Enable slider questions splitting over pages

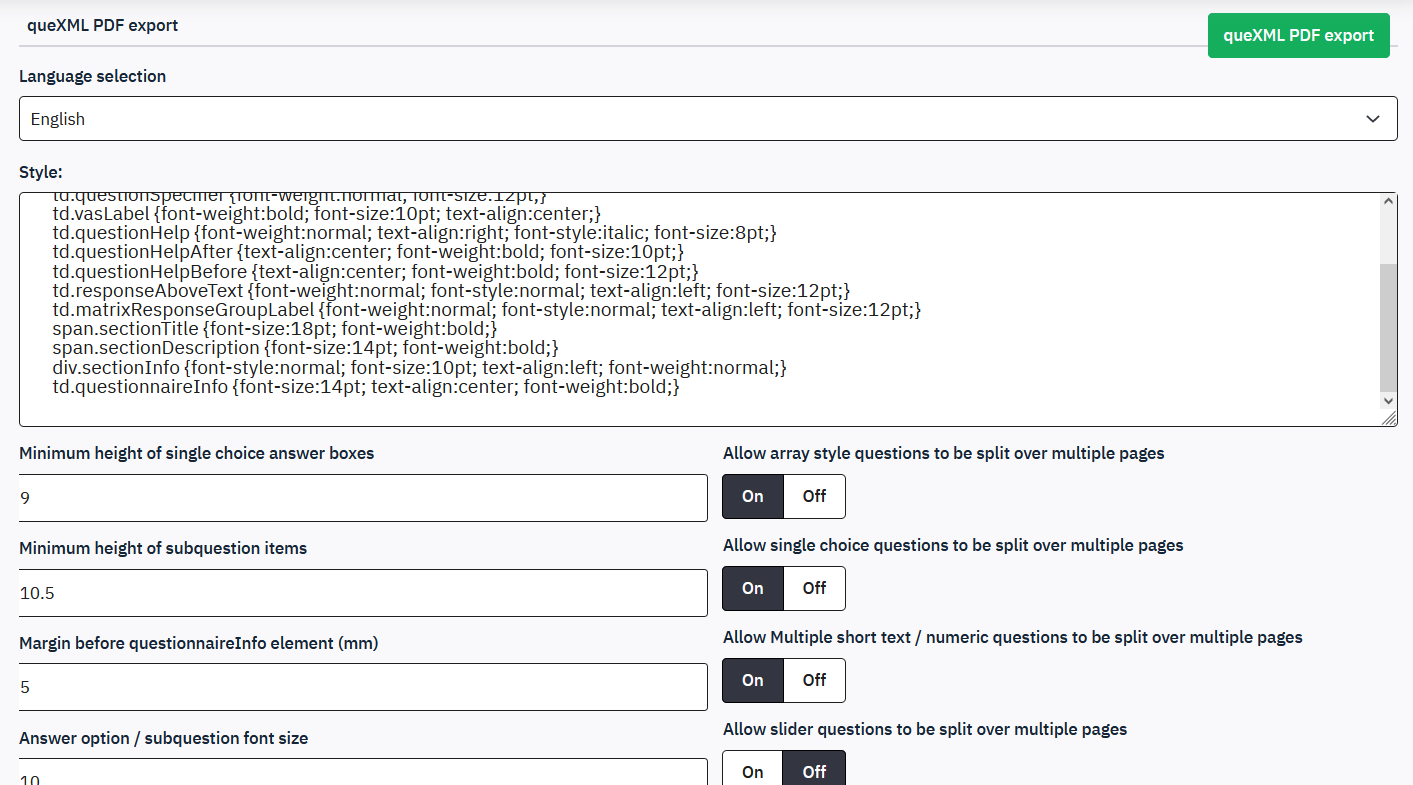753,771
